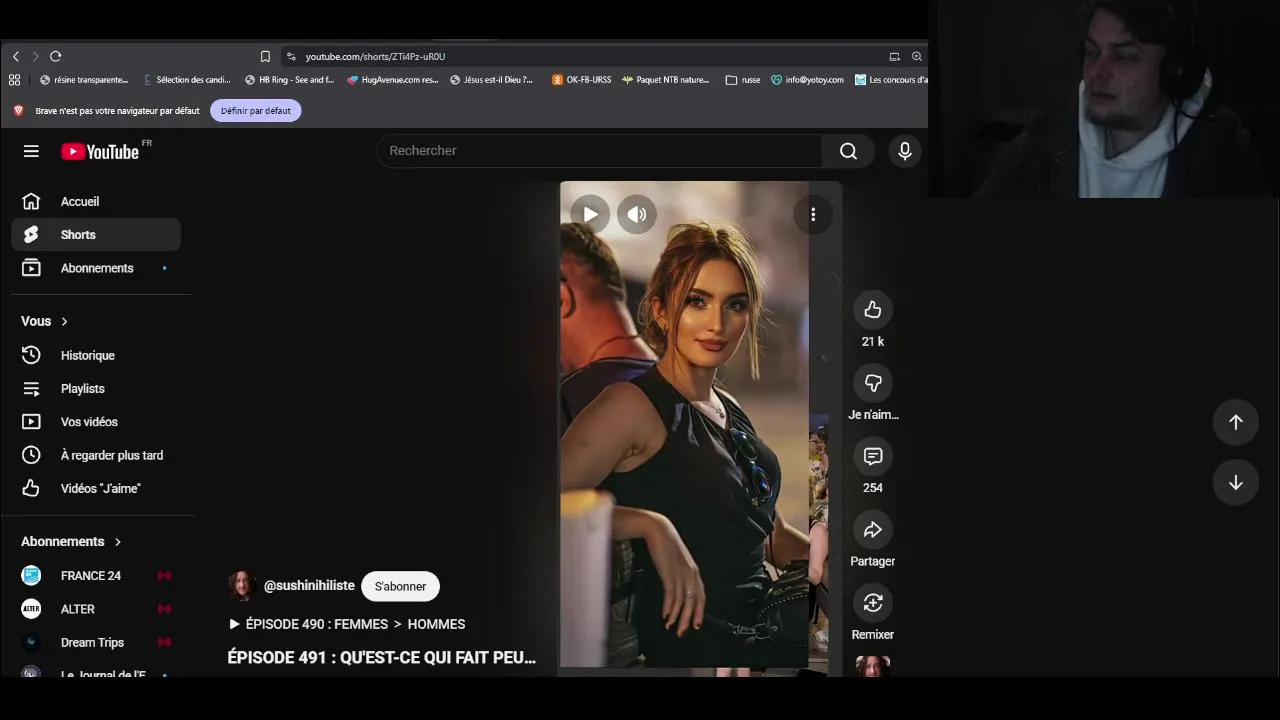
Task: Open the Sélection des candi... bookmark
Action: (x=187, y=80)
